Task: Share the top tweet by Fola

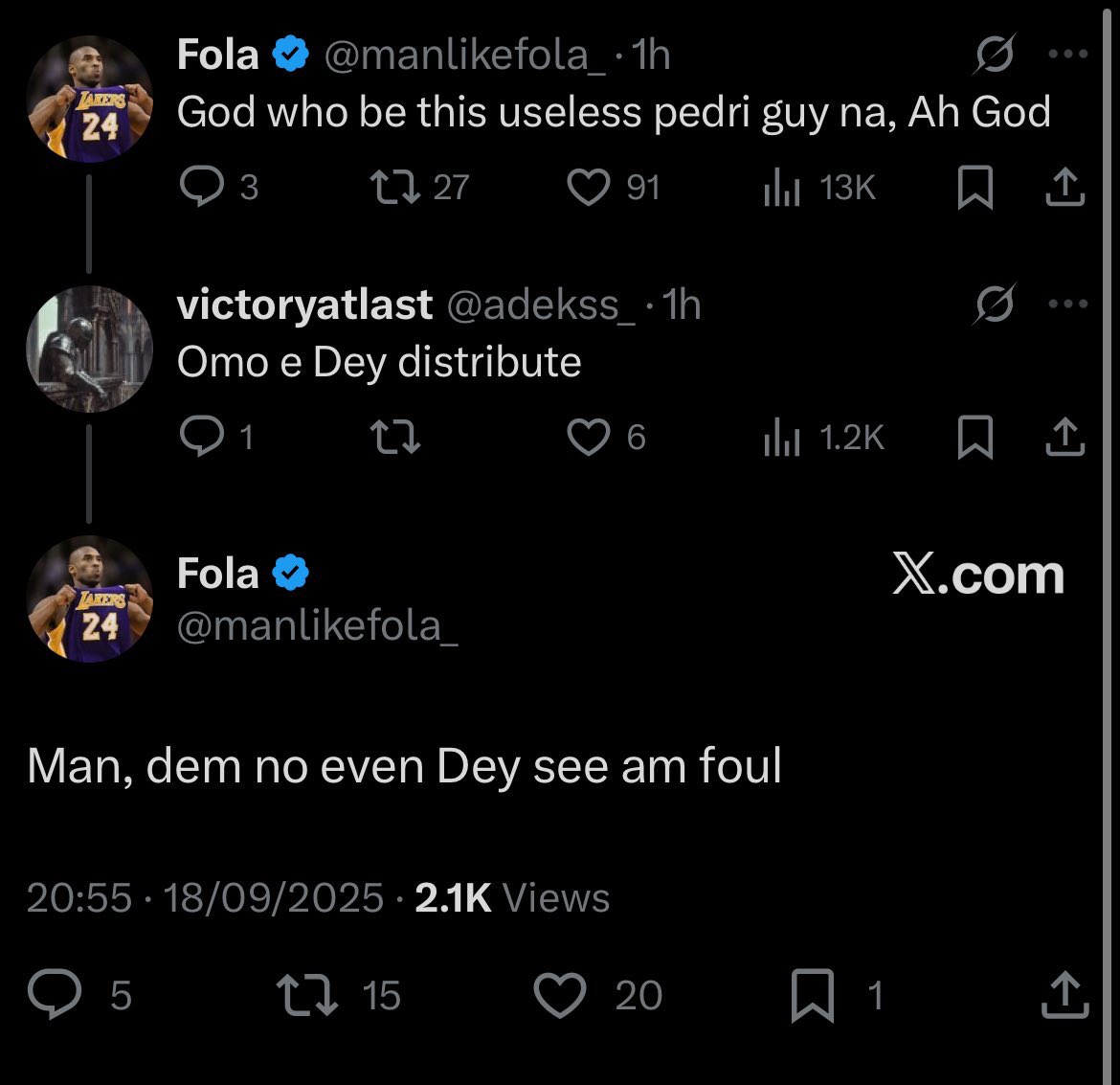Action: [x=1064, y=189]
